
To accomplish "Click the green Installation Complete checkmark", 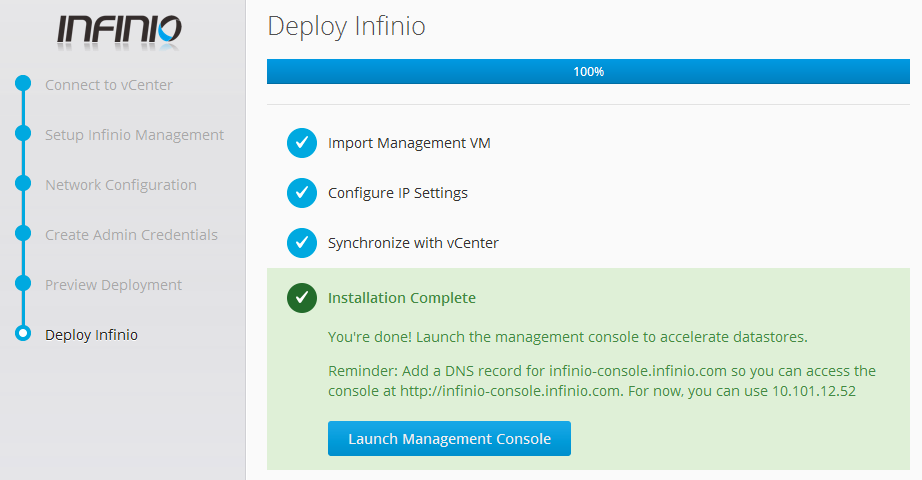I will (302, 298).
